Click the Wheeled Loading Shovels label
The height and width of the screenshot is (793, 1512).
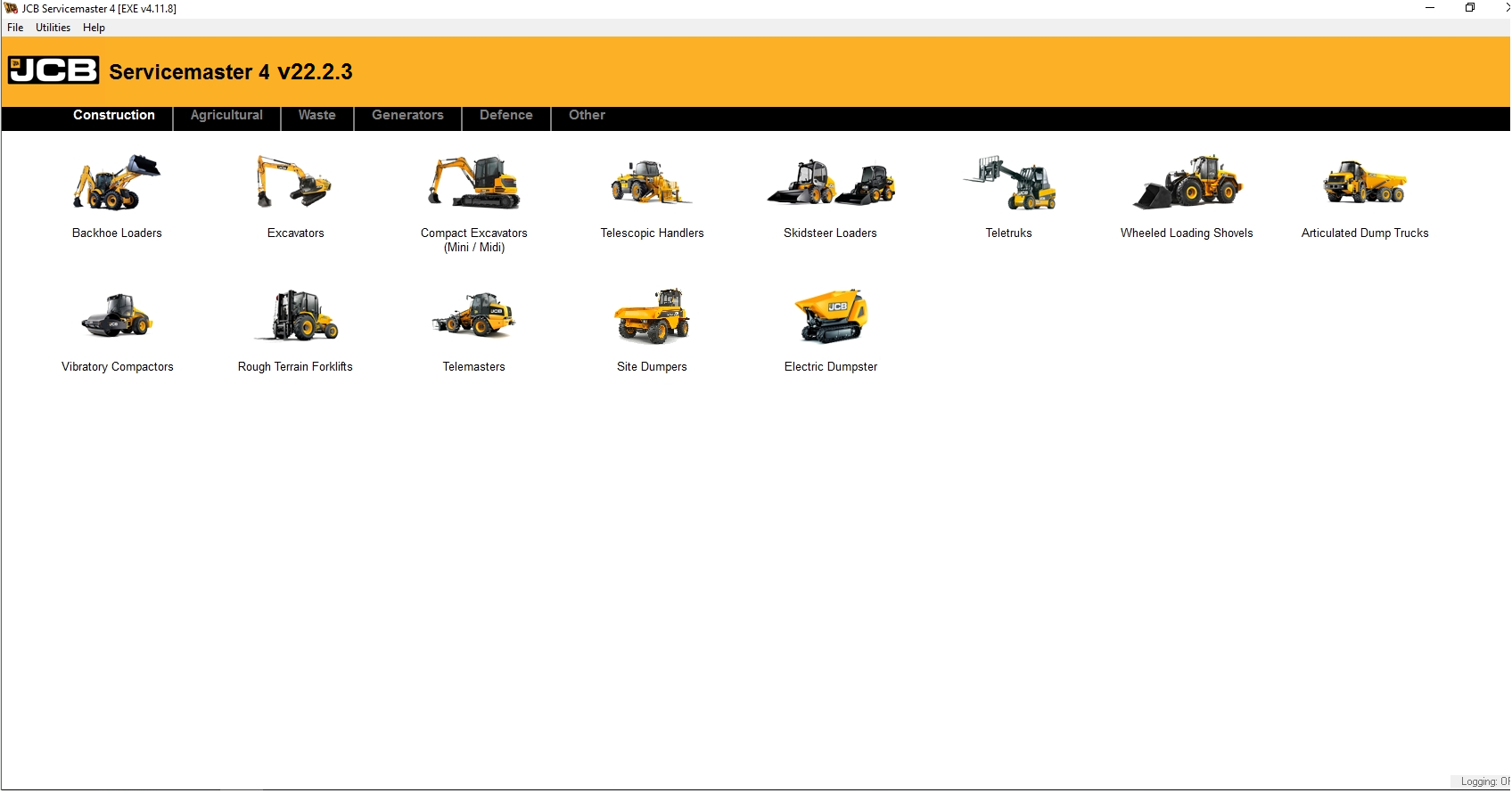point(1187,233)
